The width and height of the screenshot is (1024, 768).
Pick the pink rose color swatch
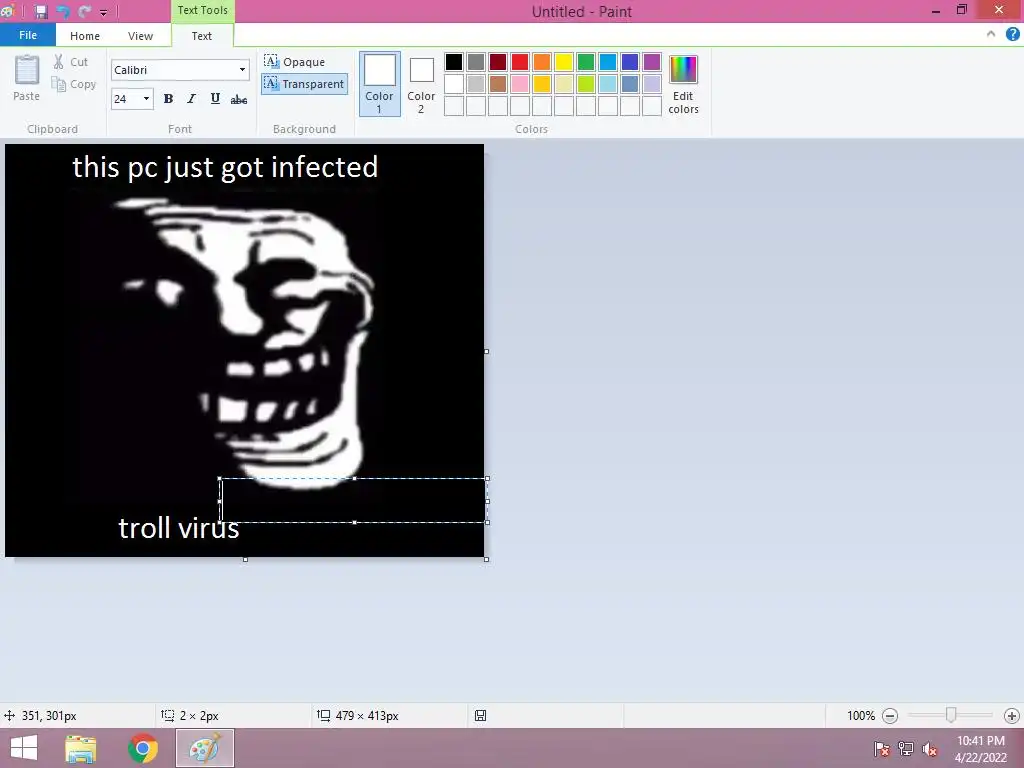pos(520,84)
